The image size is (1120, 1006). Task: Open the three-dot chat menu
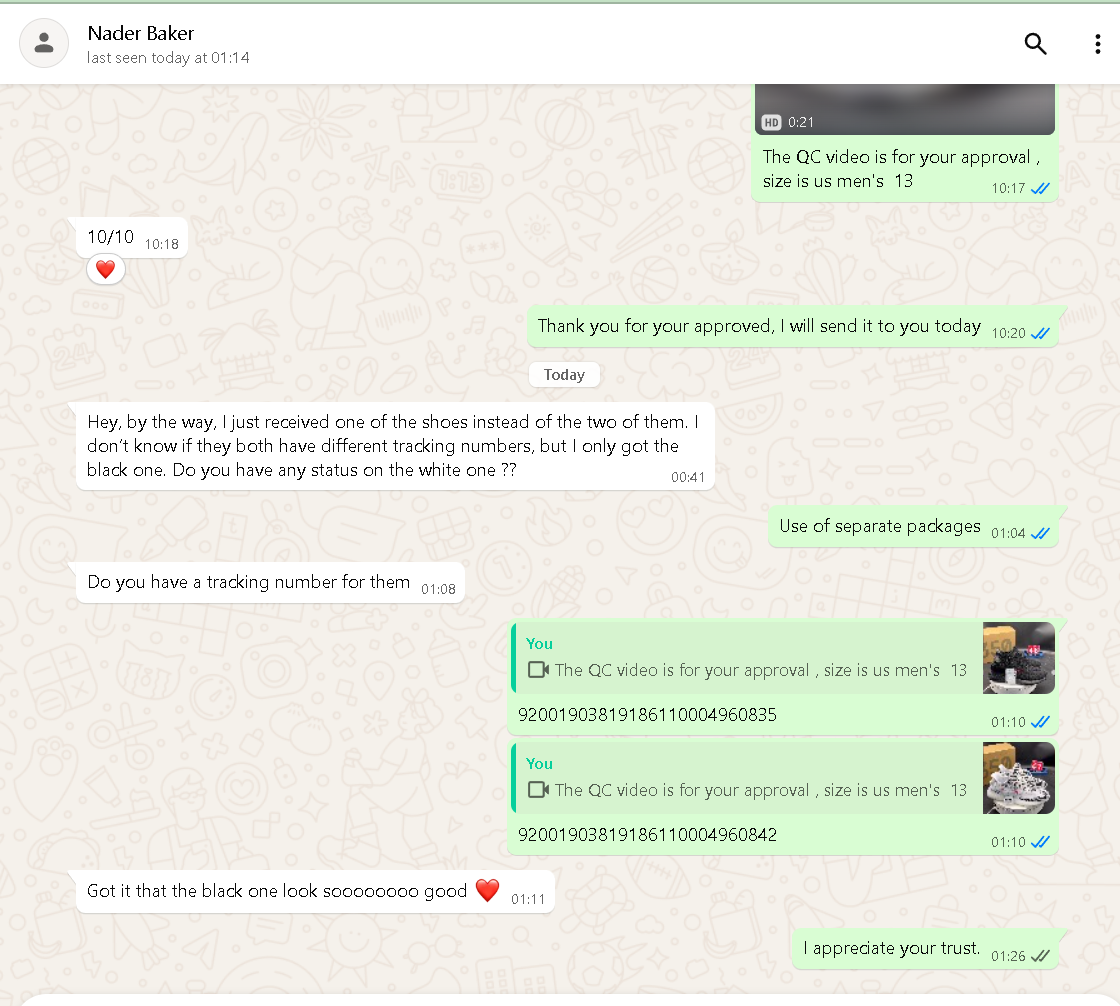point(1097,44)
